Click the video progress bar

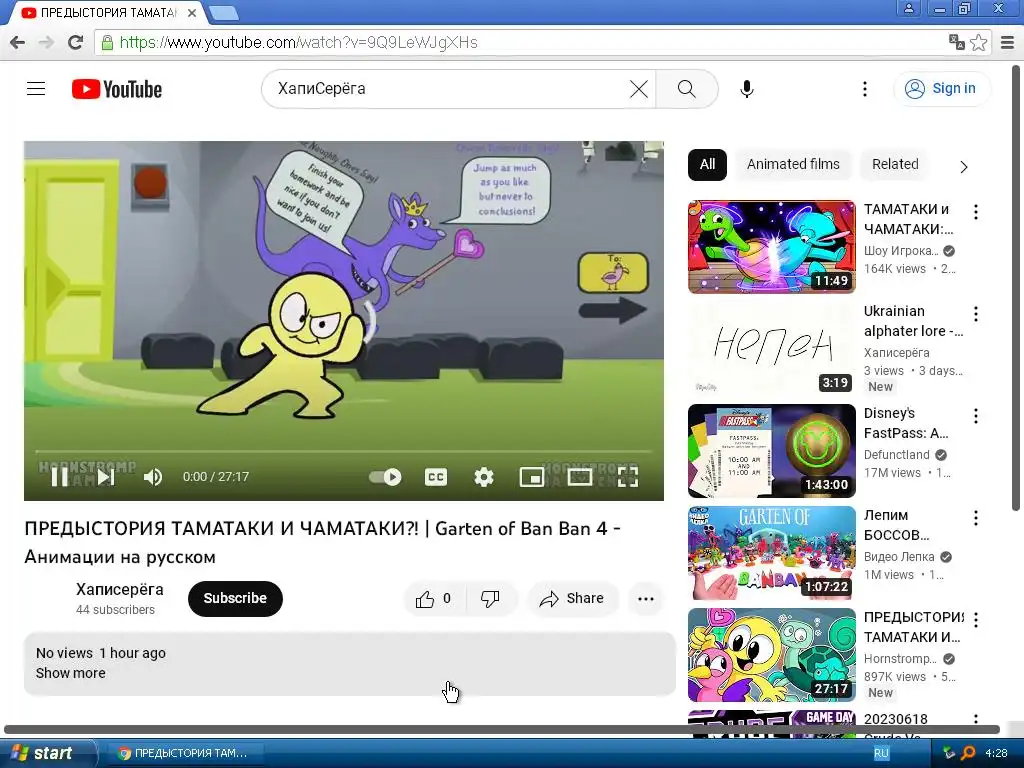[x=344, y=451]
